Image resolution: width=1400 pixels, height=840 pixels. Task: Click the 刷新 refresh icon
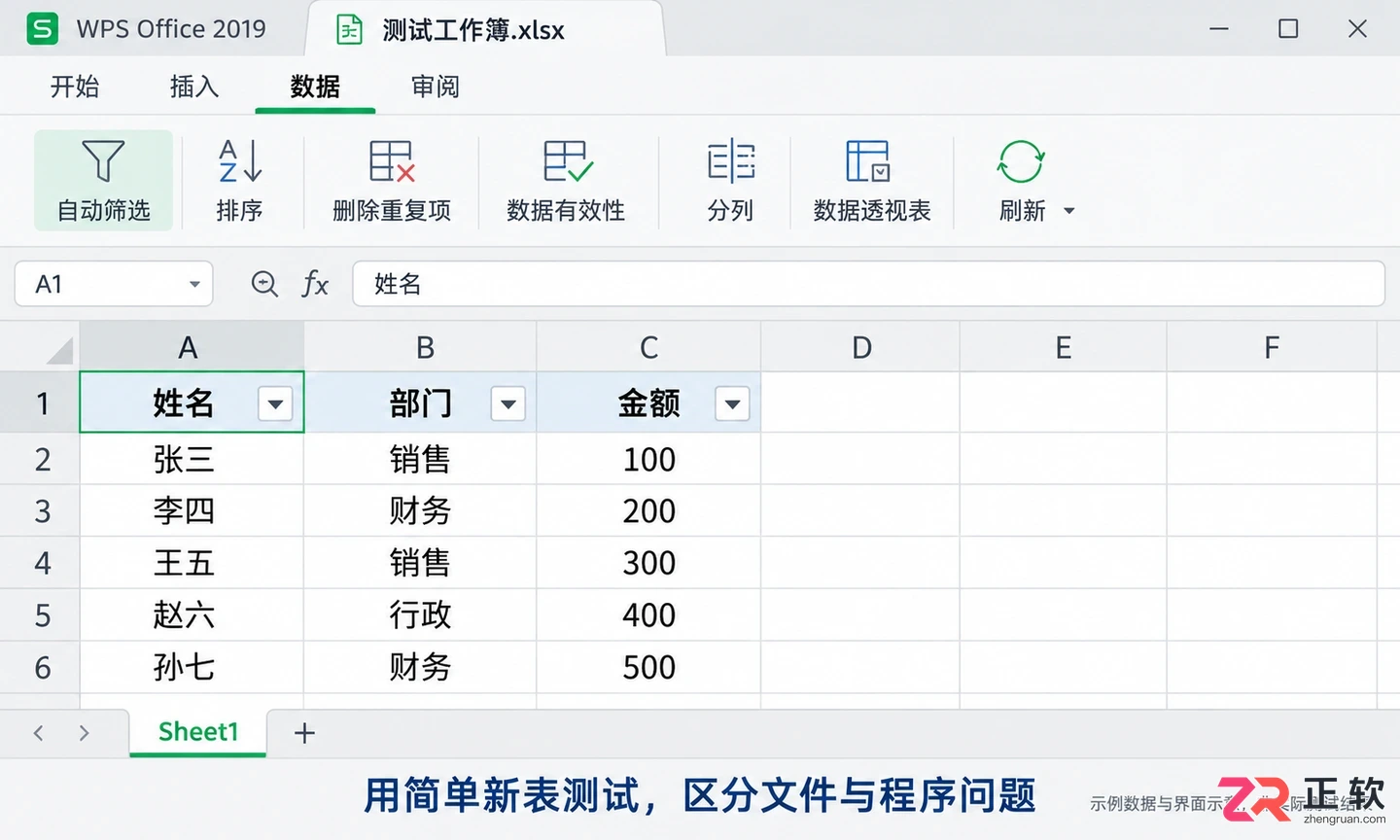pyautogui.click(x=1021, y=161)
